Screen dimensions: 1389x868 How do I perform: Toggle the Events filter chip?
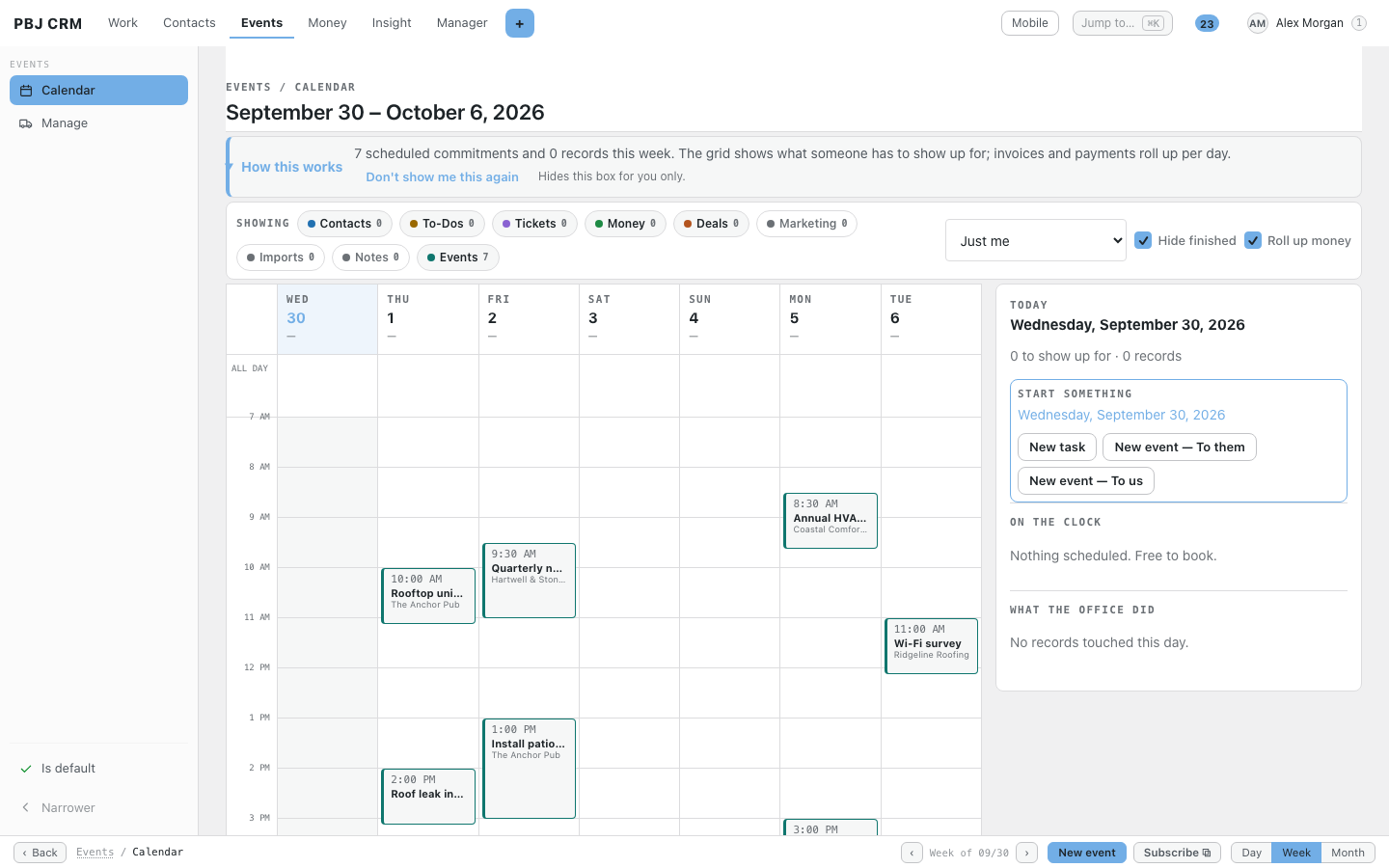(x=458, y=258)
